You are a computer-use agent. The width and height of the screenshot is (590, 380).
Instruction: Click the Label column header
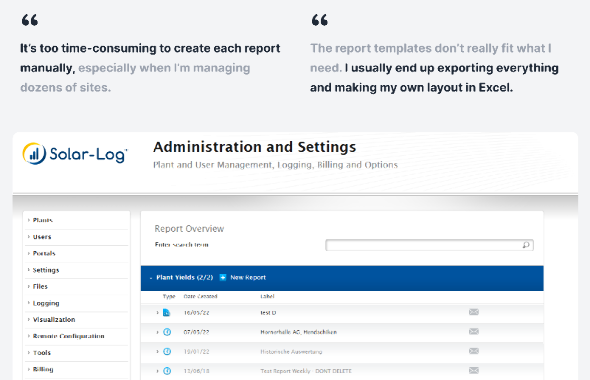pos(267,296)
